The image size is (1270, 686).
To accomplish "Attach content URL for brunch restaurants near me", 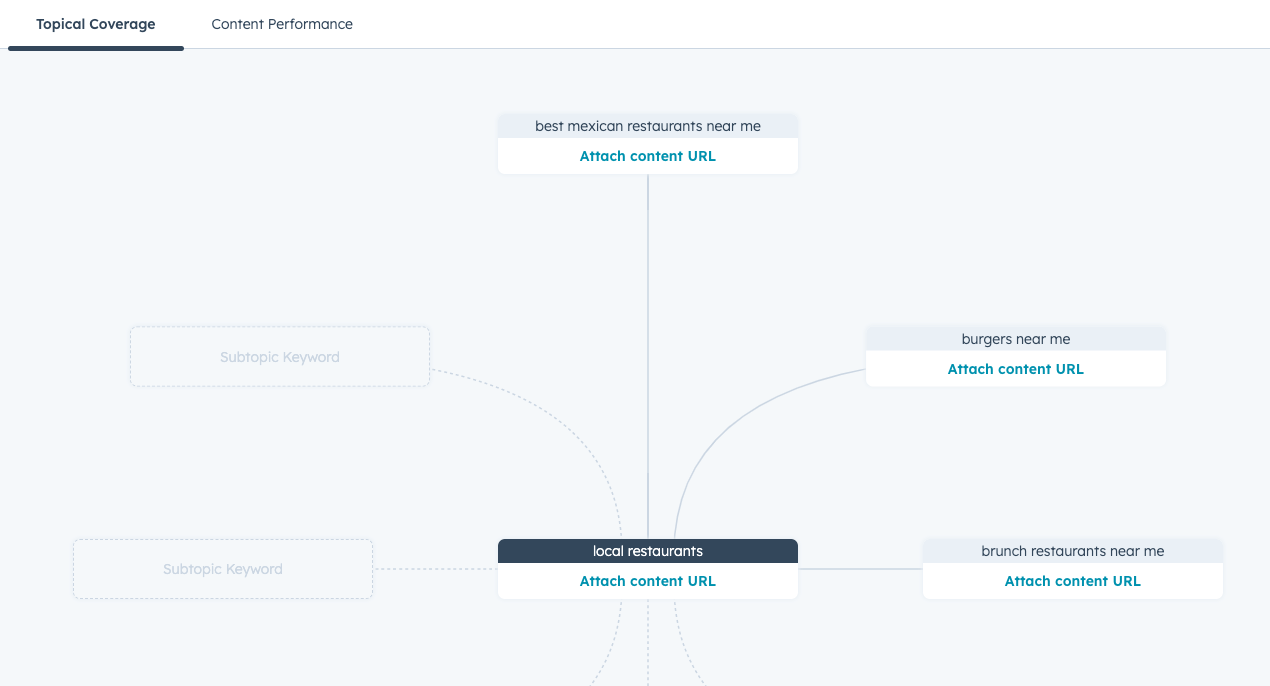I will point(1072,581).
